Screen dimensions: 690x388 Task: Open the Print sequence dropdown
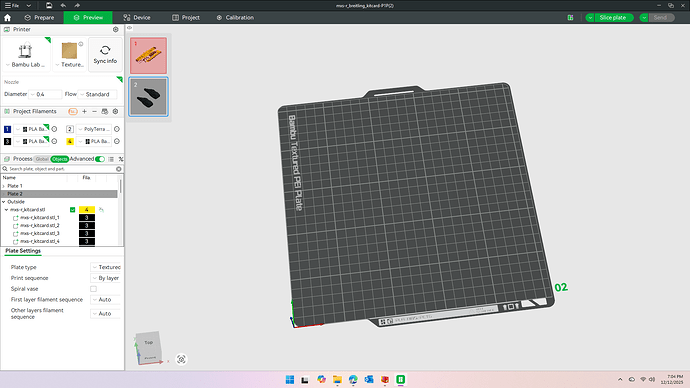tap(106, 278)
